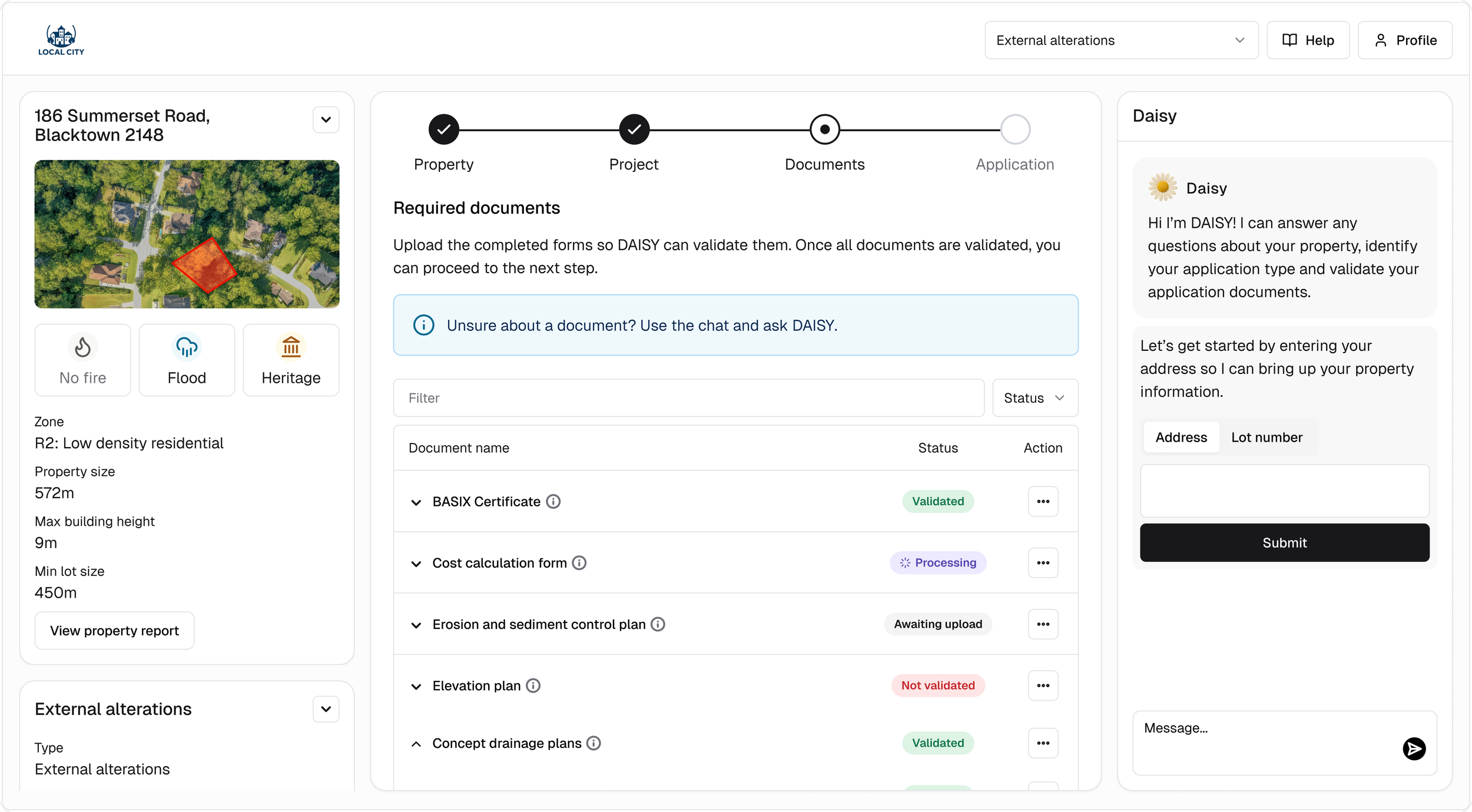Click info icon beside Cost calculation form
1472x812 pixels.
[579, 563]
